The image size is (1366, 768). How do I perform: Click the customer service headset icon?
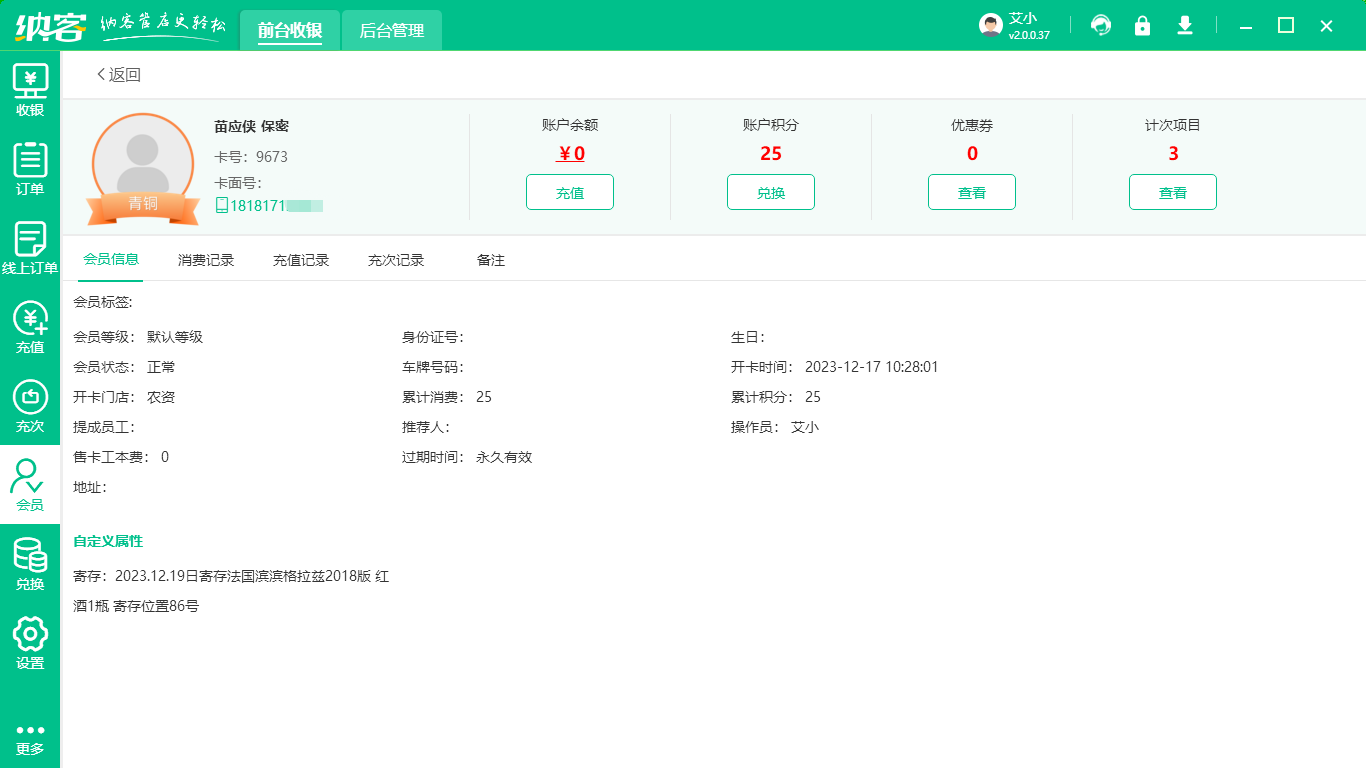(x=1101, y=25)
